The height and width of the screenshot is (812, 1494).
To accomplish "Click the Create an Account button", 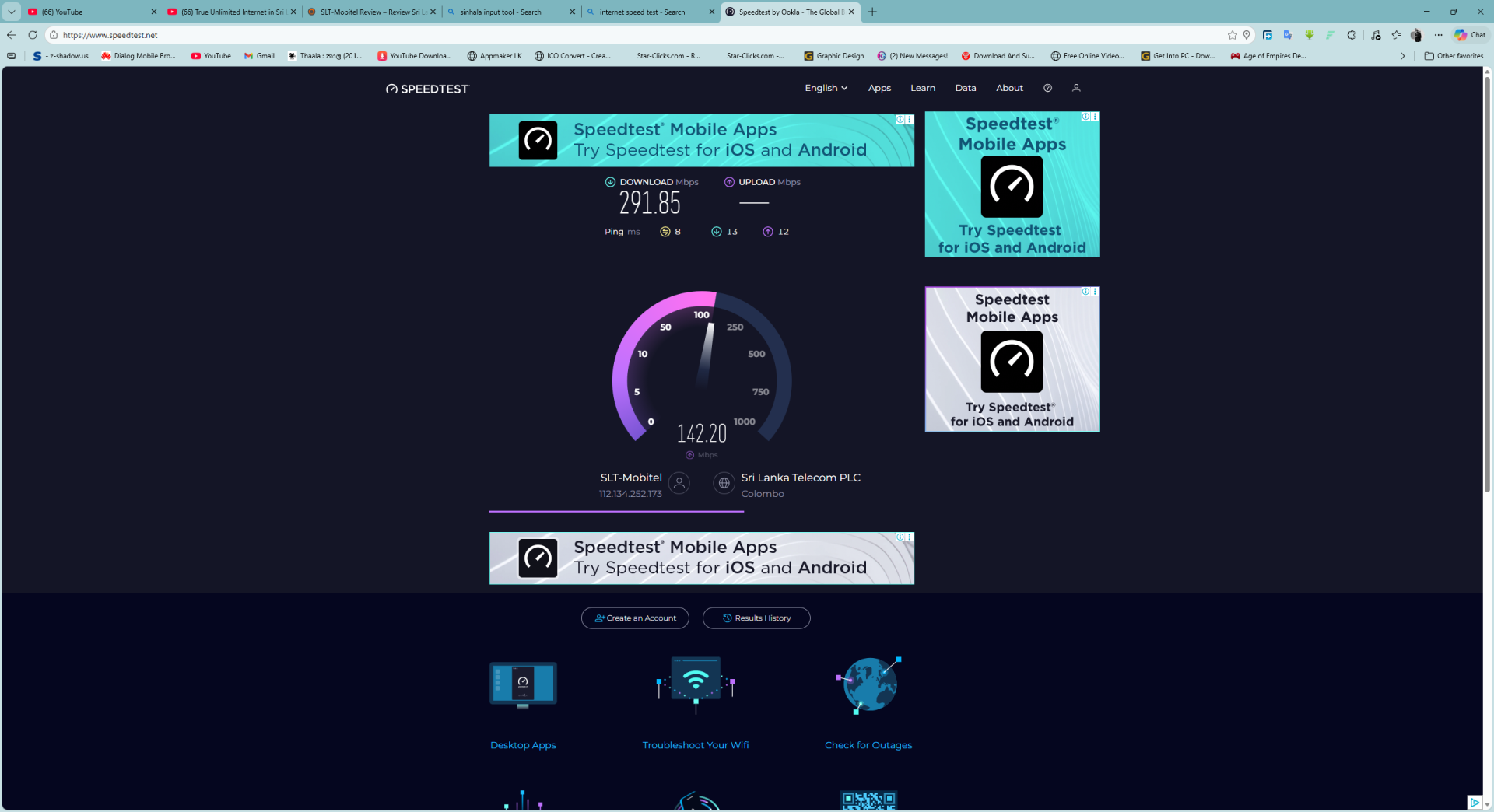I will [x=635, y=618].
